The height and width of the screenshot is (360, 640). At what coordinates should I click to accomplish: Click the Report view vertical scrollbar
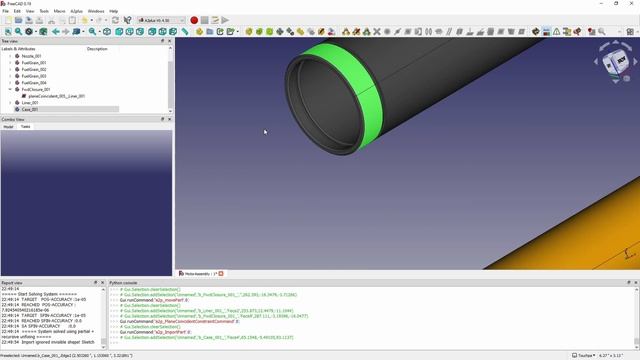(104, 318)
